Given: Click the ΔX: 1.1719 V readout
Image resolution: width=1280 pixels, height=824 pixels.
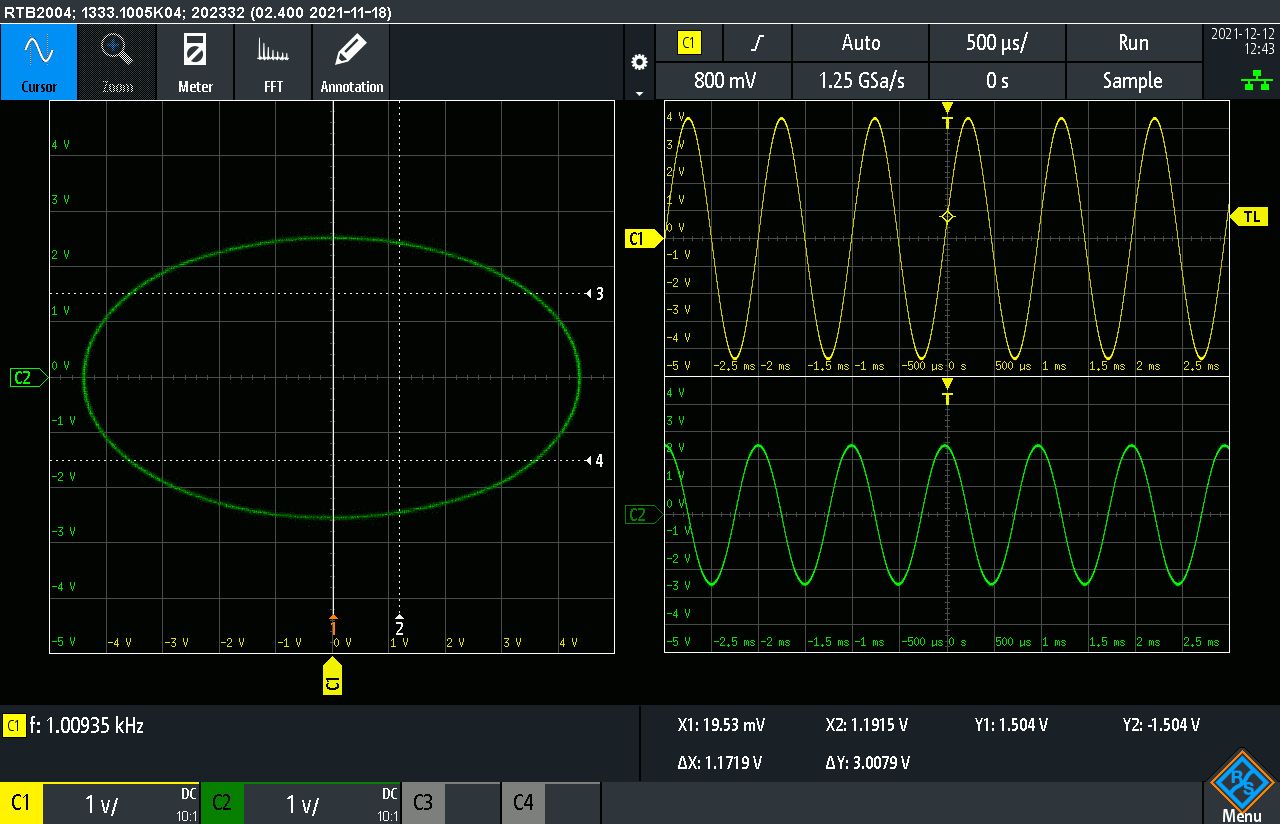Looking at the screenshot, I should click(x=719, y=763).
